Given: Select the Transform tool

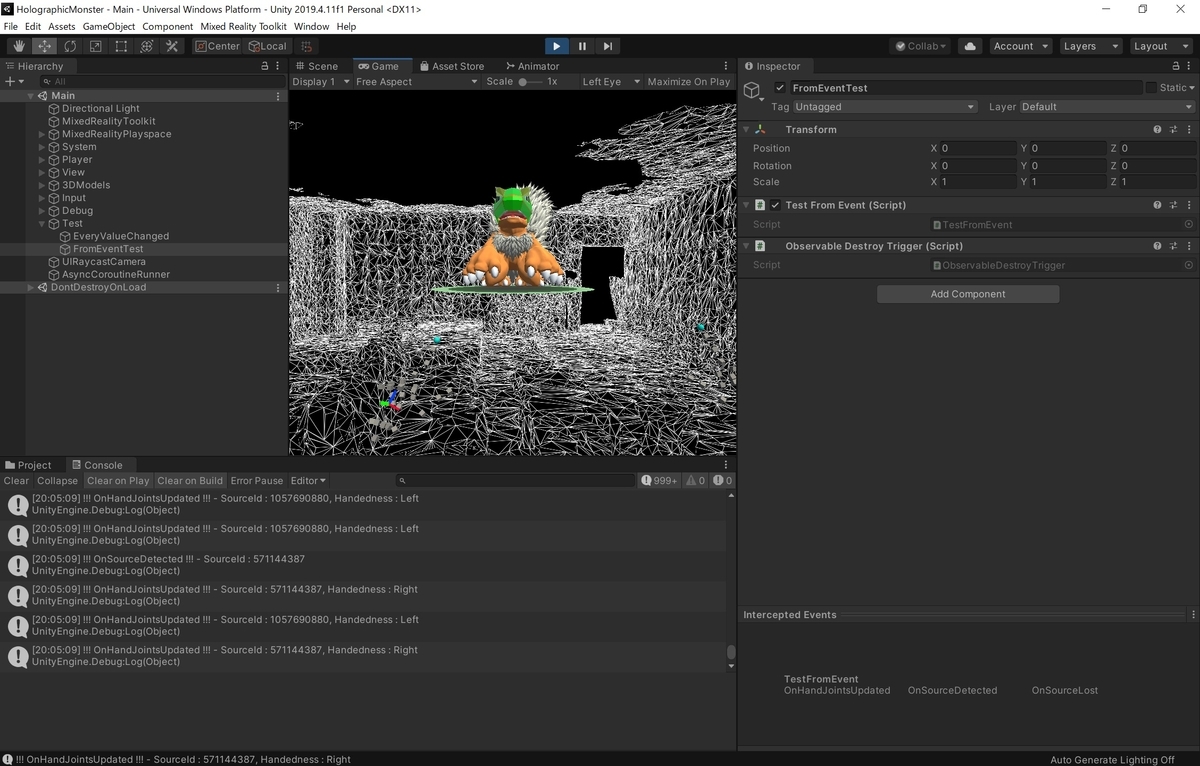Looking at the screenshot, I should click(x=147, y=46).
